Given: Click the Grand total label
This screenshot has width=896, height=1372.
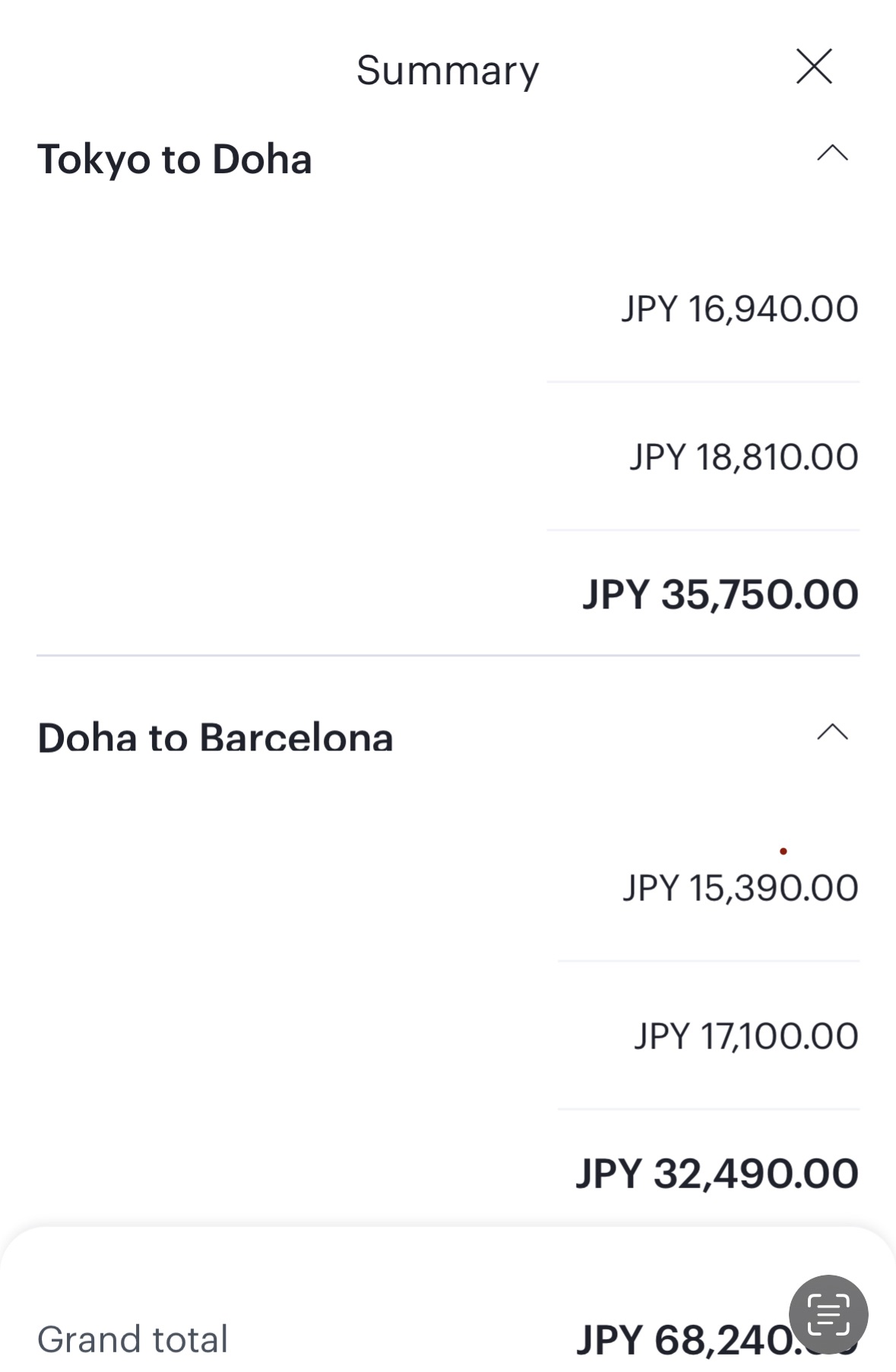Looking at the screenshot, I should [133, 1339].
